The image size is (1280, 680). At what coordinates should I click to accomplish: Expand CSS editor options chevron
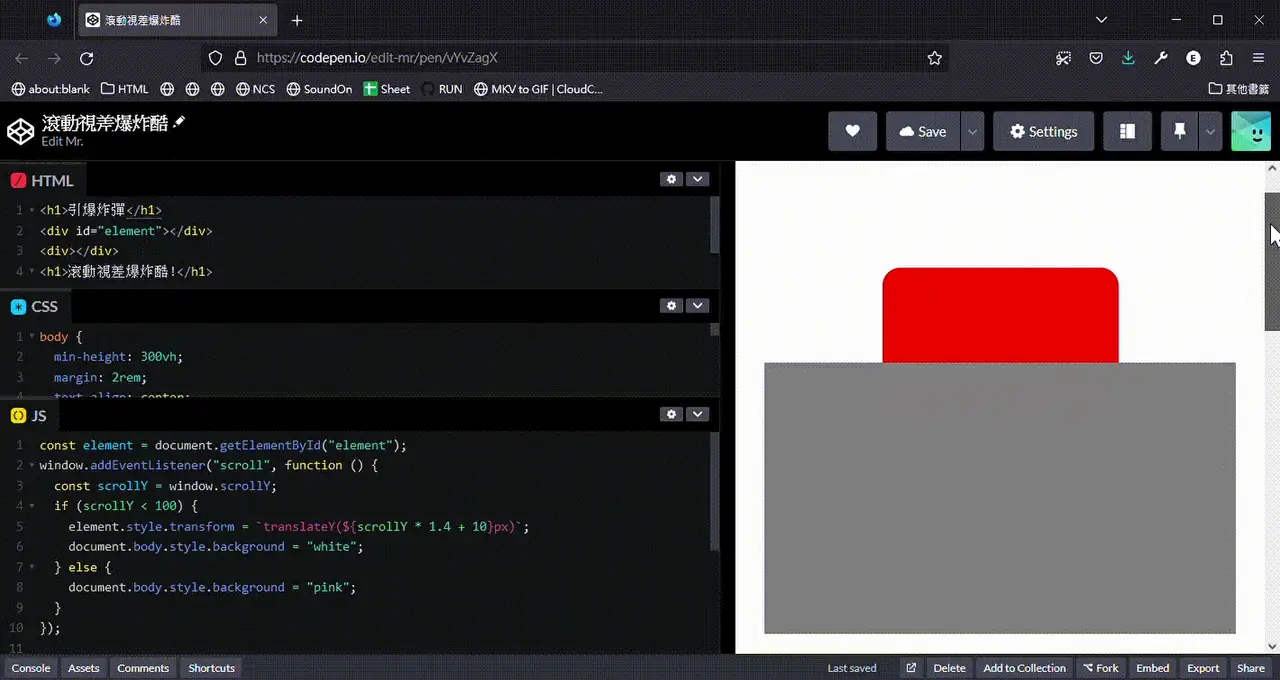[697, 305]
